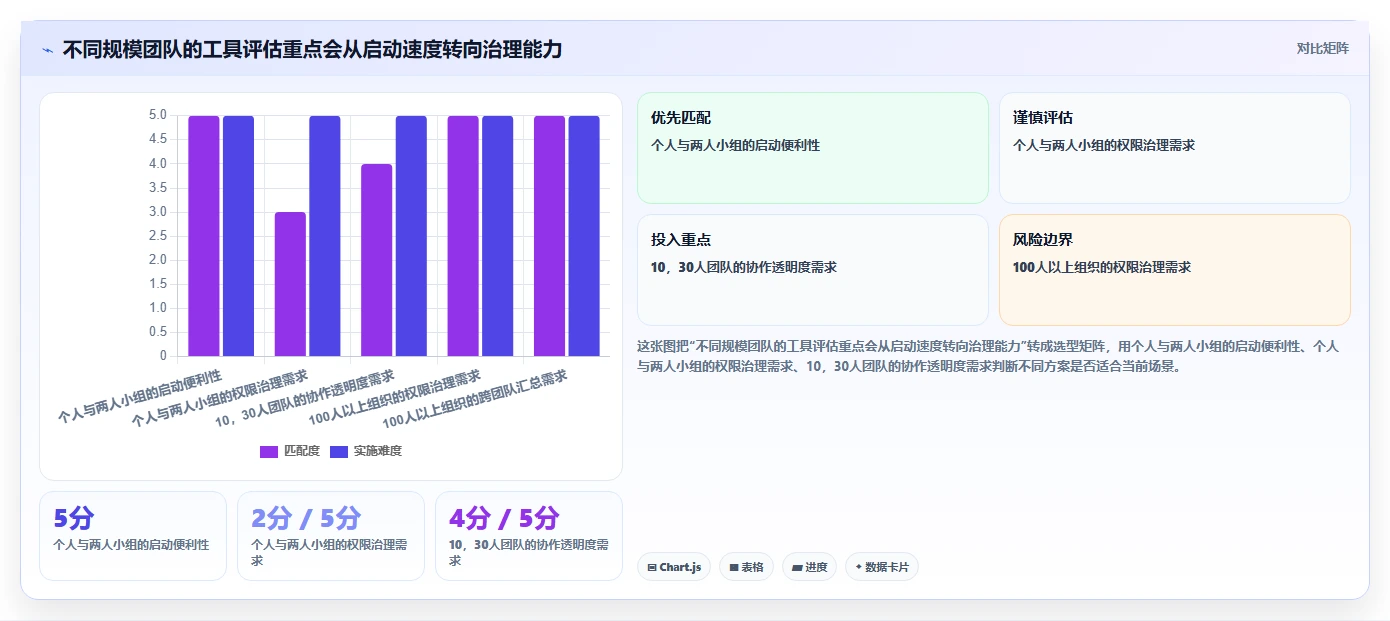Screen dimensions: 1390x621
Task: Click blue bar for 个人与两人小组的权限治理需求
Action: [325, 236]
